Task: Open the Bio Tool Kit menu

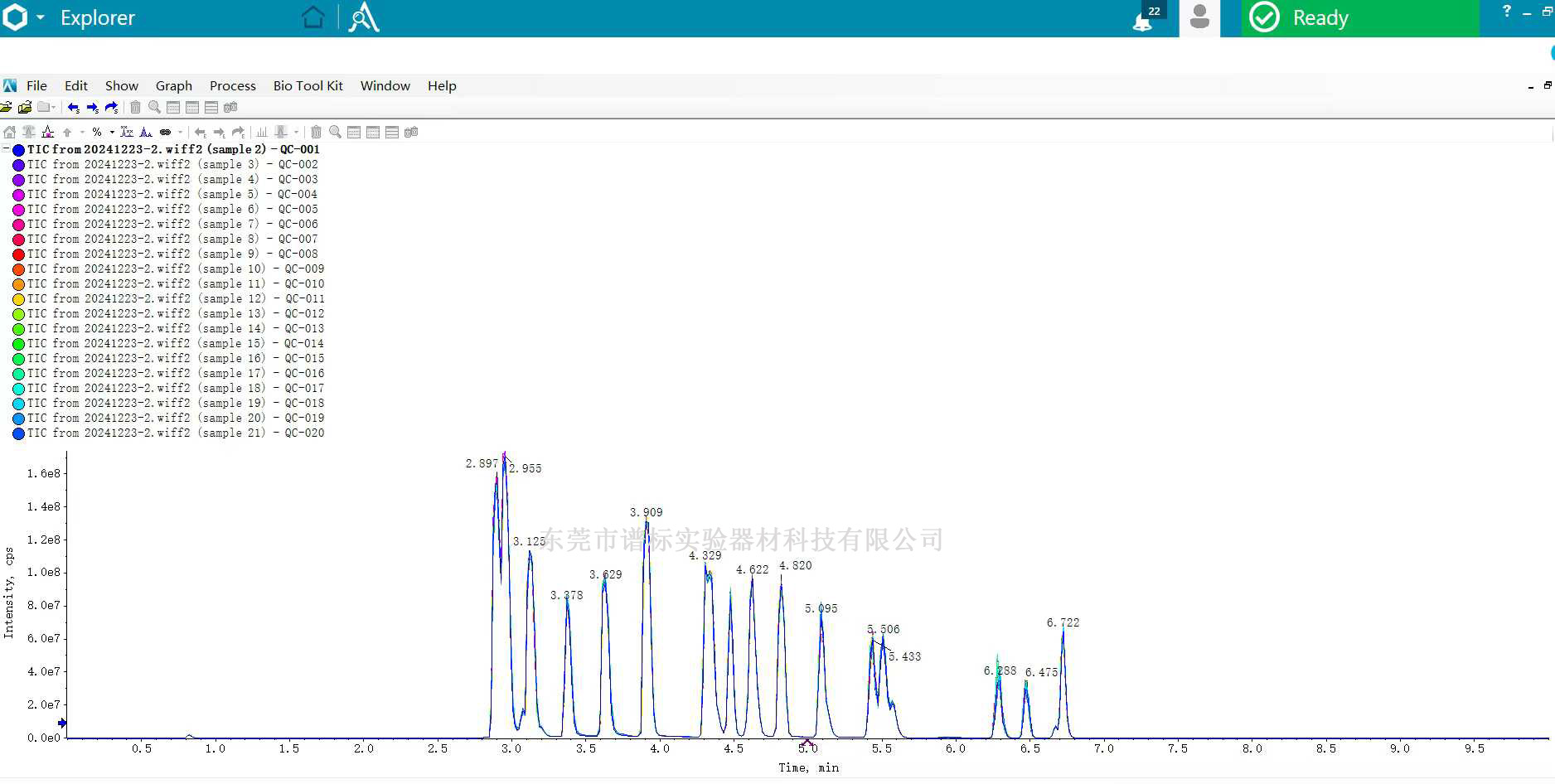Action: (308, 86)
